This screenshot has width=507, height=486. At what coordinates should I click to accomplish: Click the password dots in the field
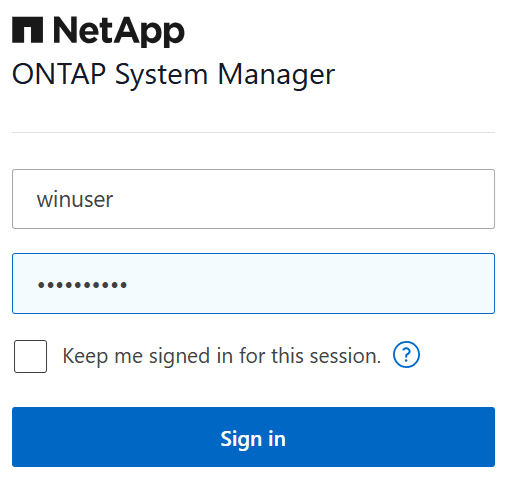82,285
